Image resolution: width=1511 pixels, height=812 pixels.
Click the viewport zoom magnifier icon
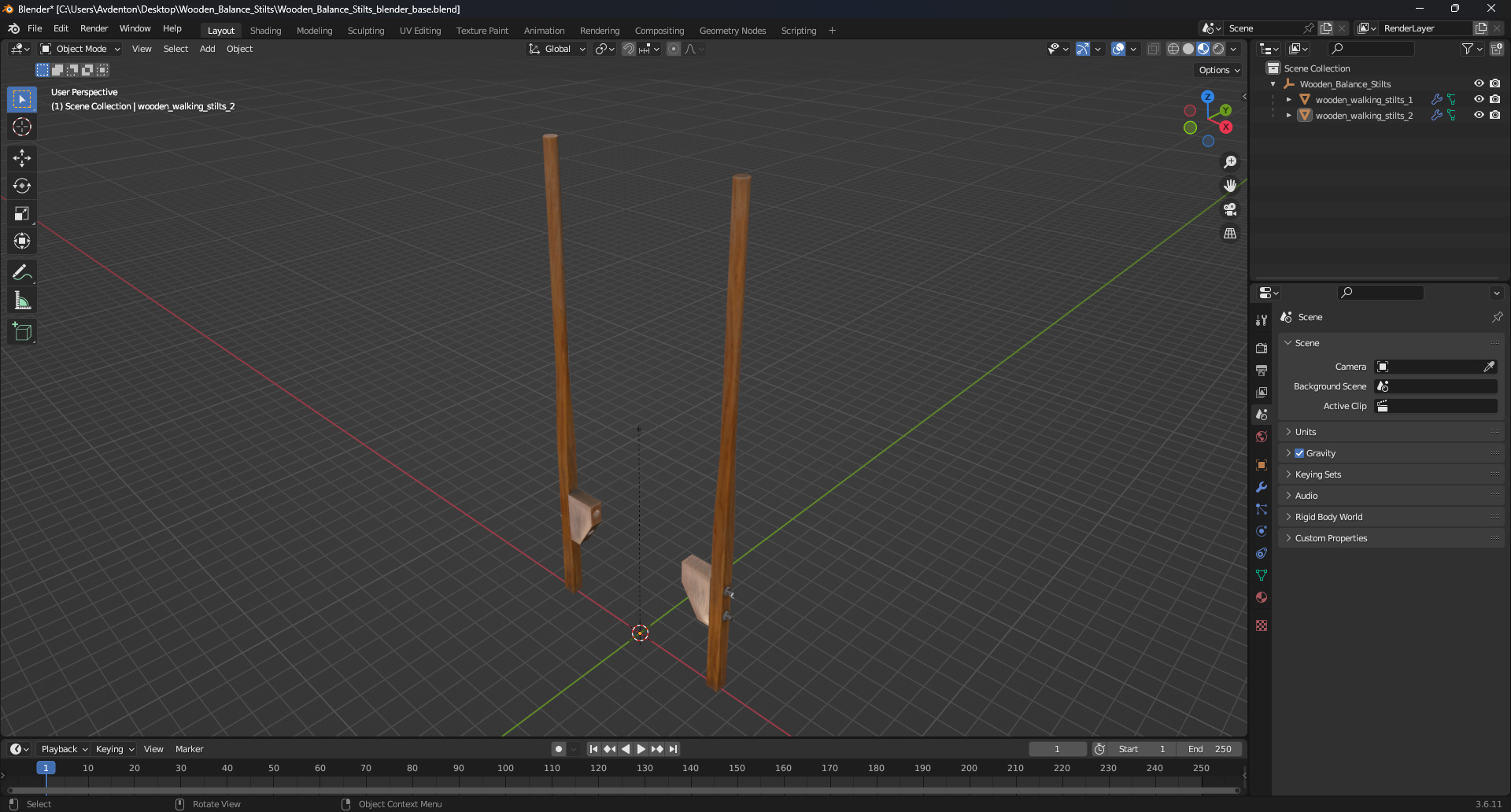(x=1230, y=162)
